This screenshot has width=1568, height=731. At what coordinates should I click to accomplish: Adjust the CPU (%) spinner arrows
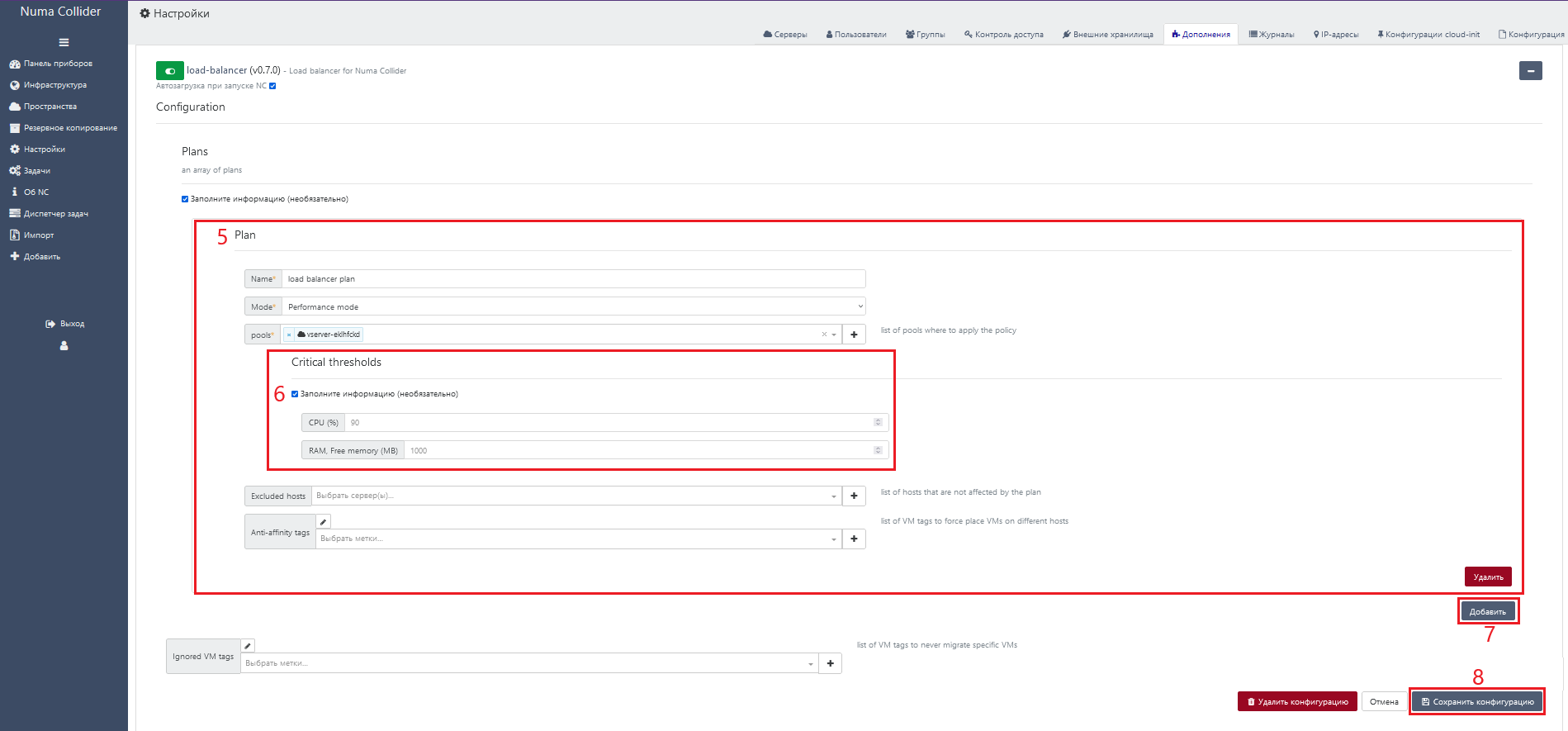click(x=878, y=422)
